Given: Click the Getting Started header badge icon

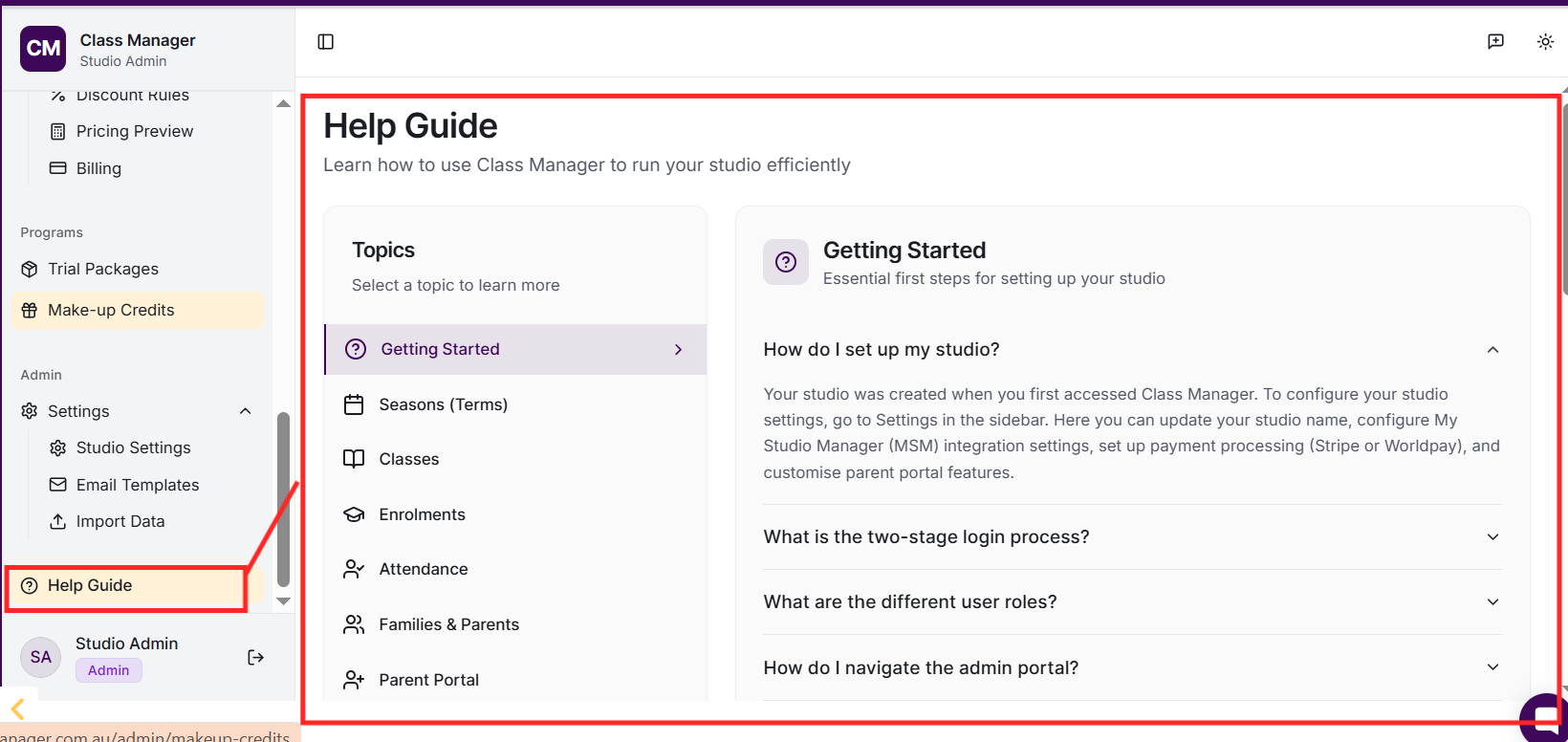Looking at the screenshot, I should pyautogui.click(x=786, y=262).
